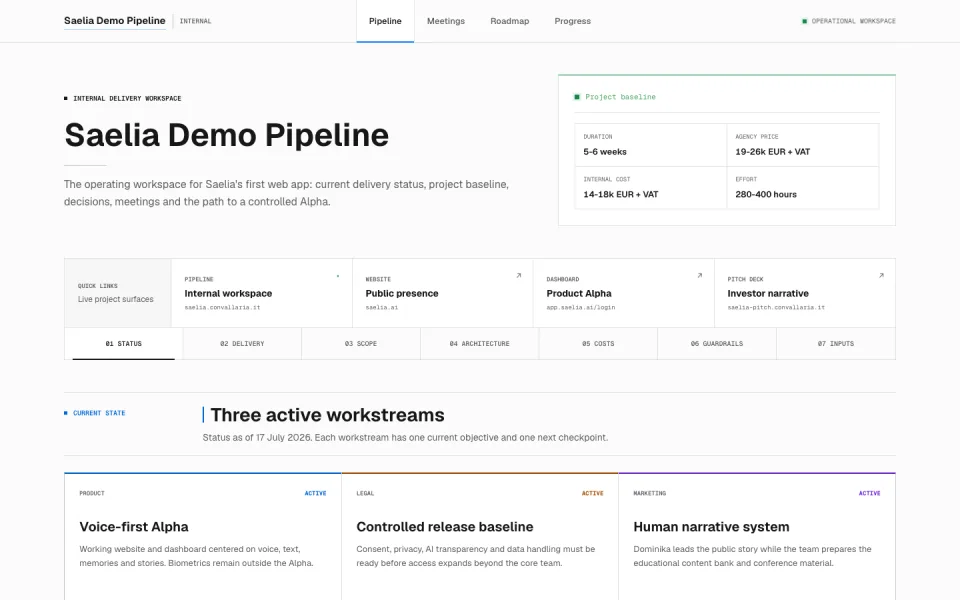This screenshot has height=600, width=960.
Task: Click the ACTIVE badge on Legal card
Action: tap(592, 493)
